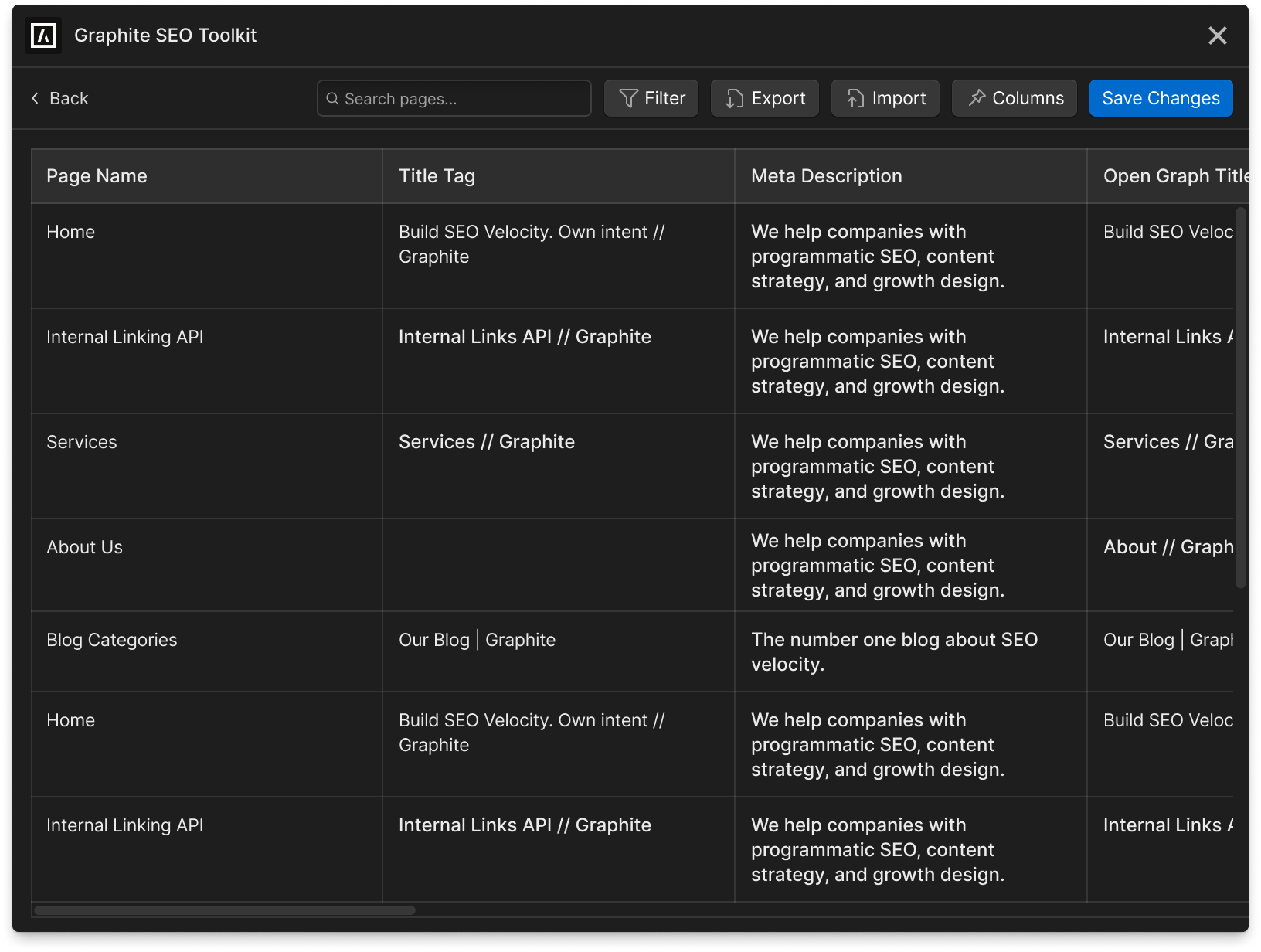Select the Services page name cell
Image resolution: width=1261 pixels, height=952 pixels.
coord(207,466)
